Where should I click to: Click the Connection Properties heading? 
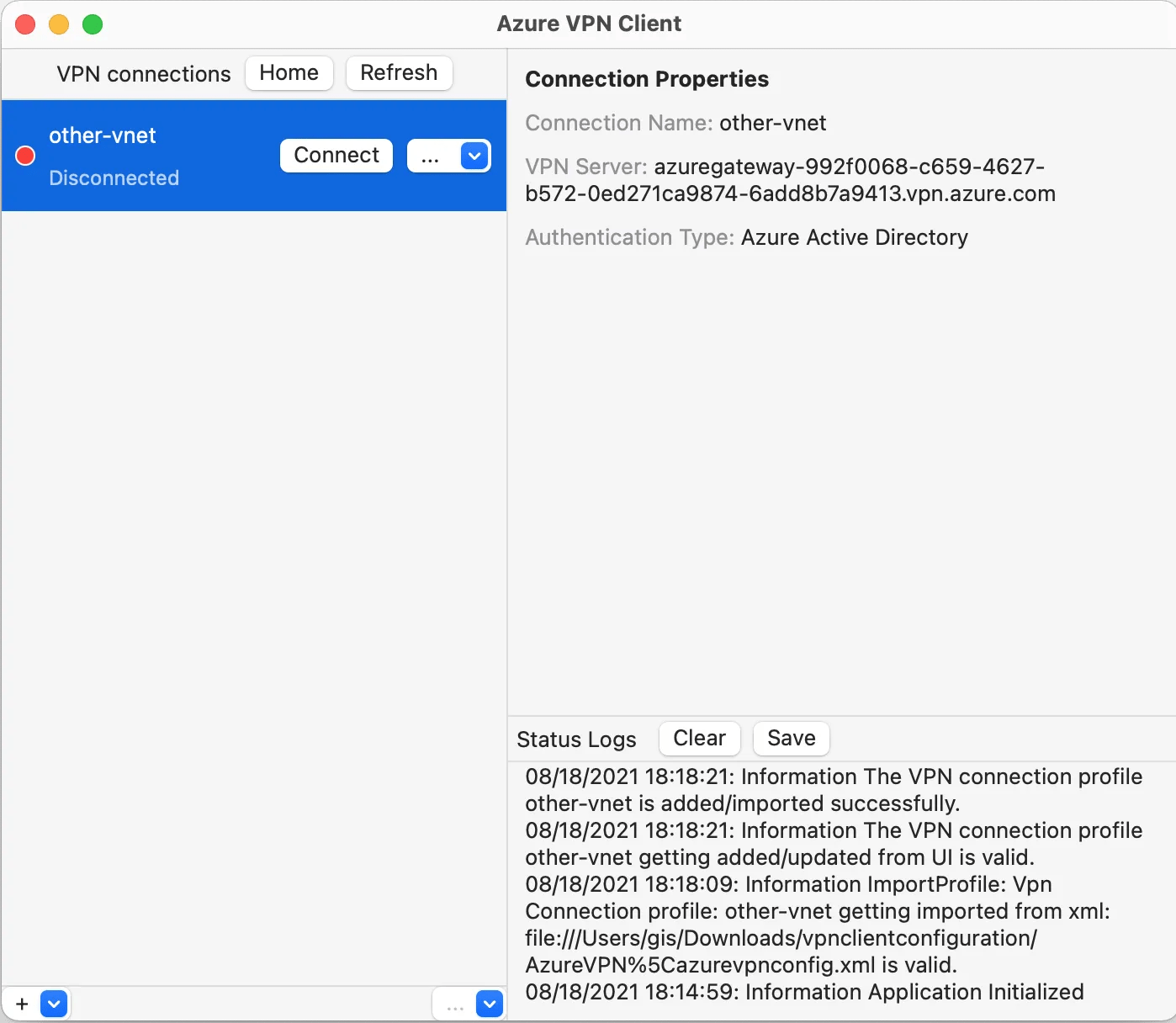coord(647,79)
